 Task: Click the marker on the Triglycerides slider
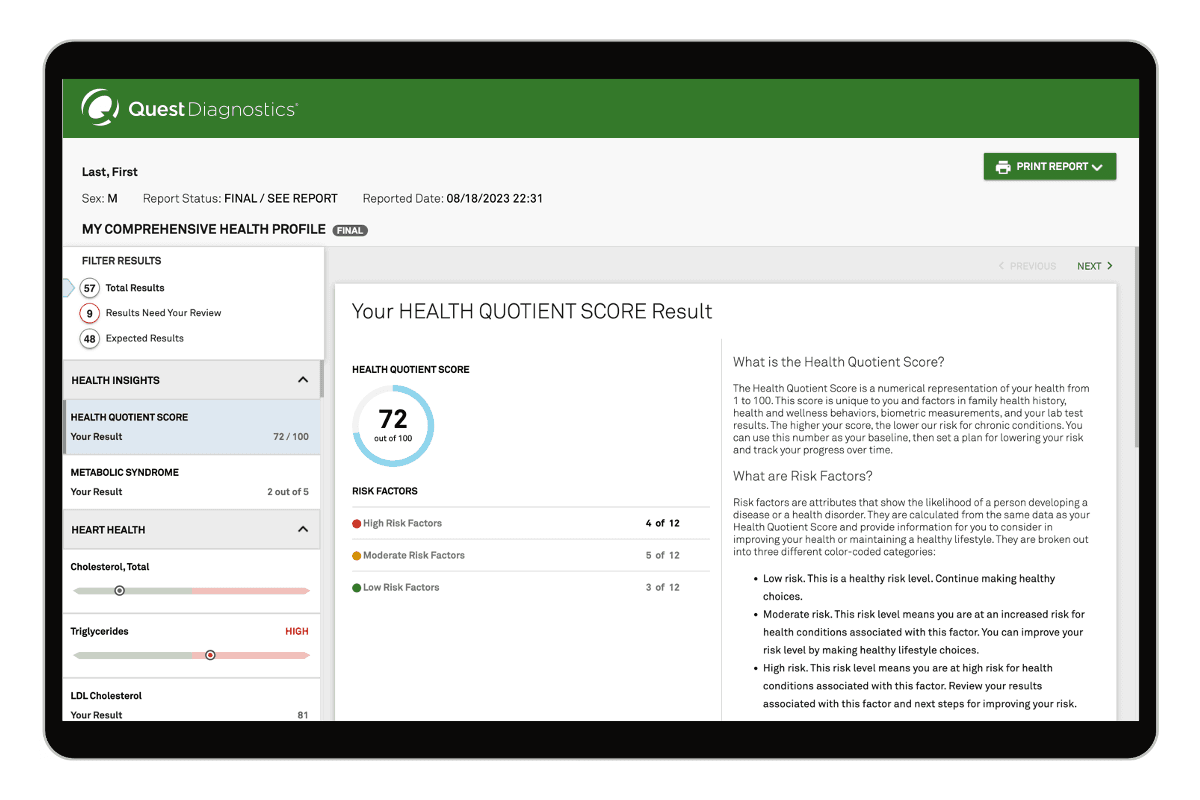pyautogui.click(x=211, y=654)
